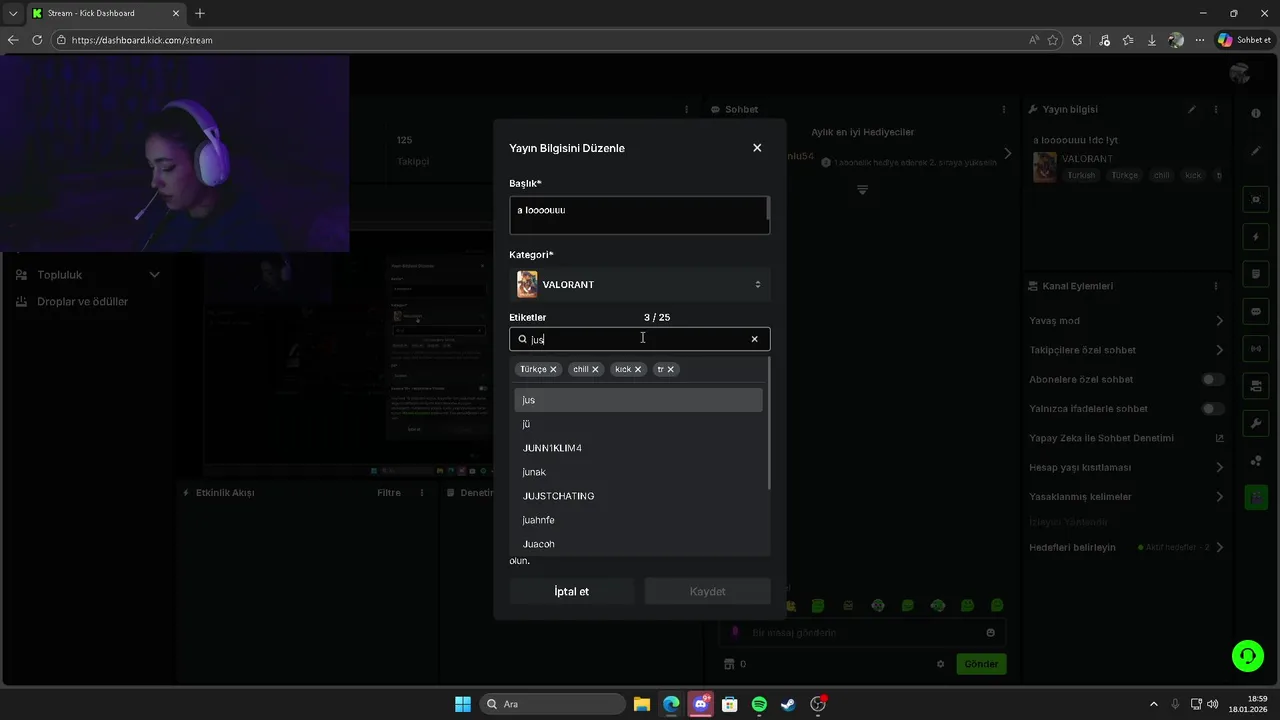
Task: Click the suggestion list scrollbar
Action: tap(768, 423)
